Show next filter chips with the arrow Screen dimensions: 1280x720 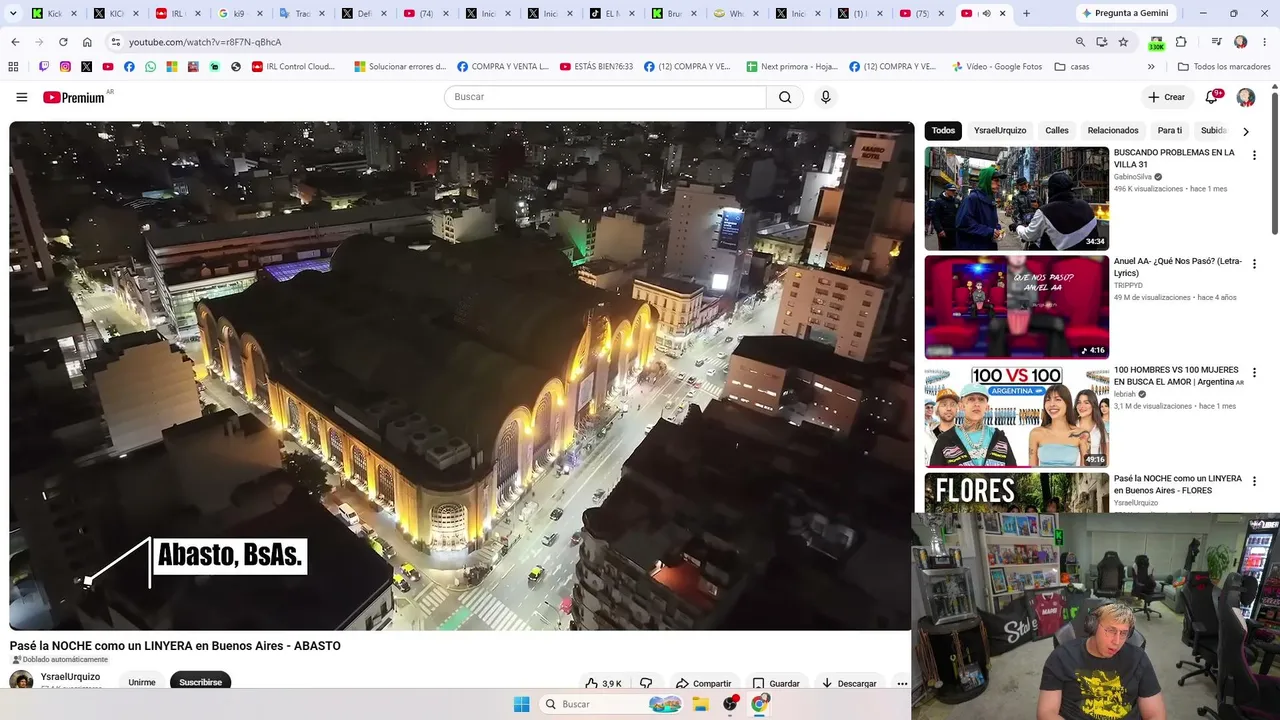coord(1245,131)
